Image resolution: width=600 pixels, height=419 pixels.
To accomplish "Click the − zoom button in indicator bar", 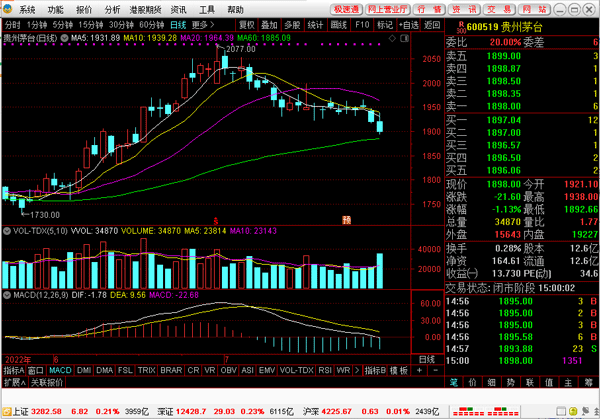I will click(435, 370).
